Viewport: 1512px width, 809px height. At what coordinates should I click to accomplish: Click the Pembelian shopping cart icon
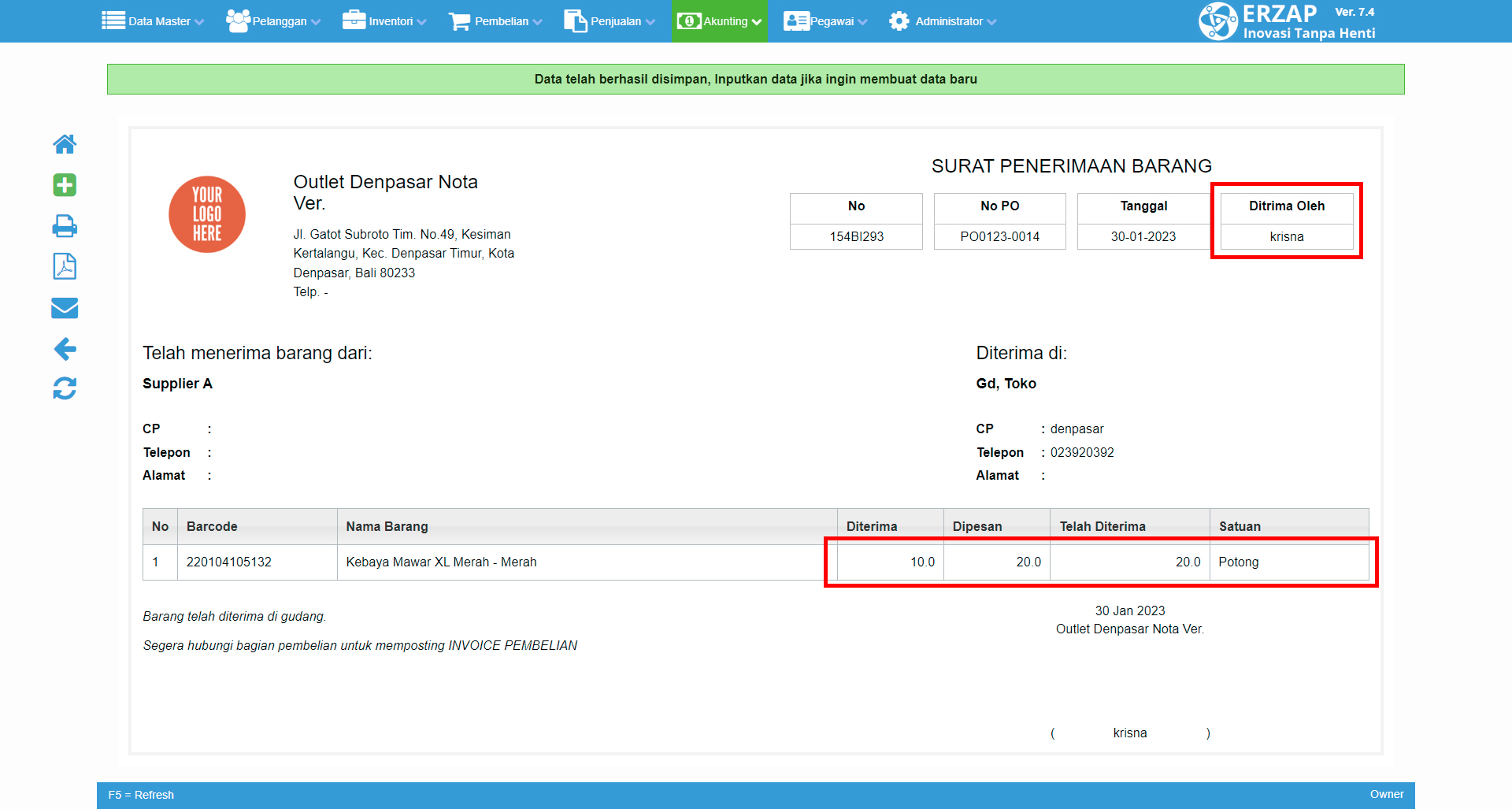(459, 21)
